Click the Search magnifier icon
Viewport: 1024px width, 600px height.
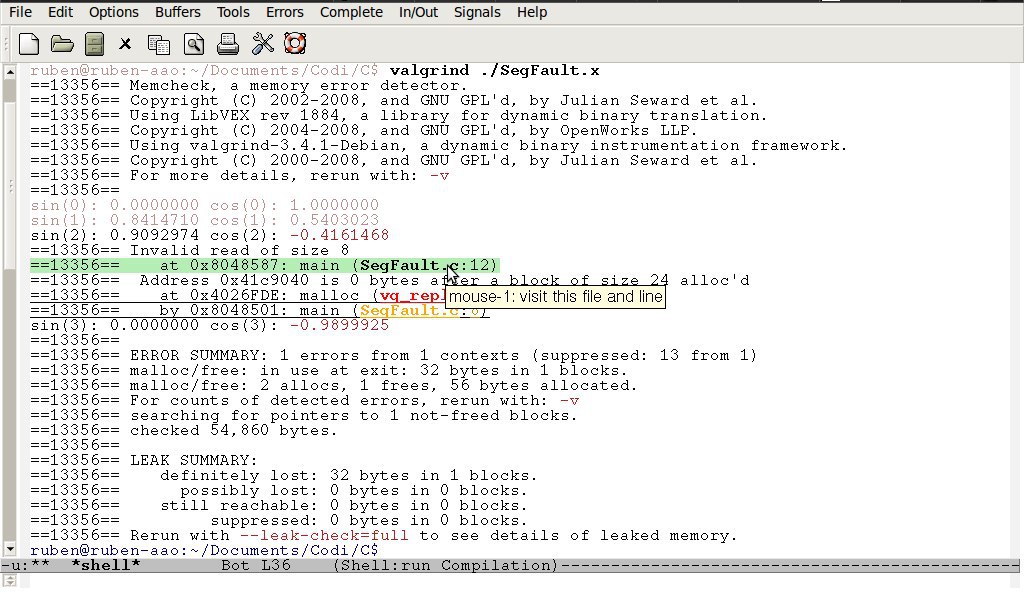click(194, 44)
